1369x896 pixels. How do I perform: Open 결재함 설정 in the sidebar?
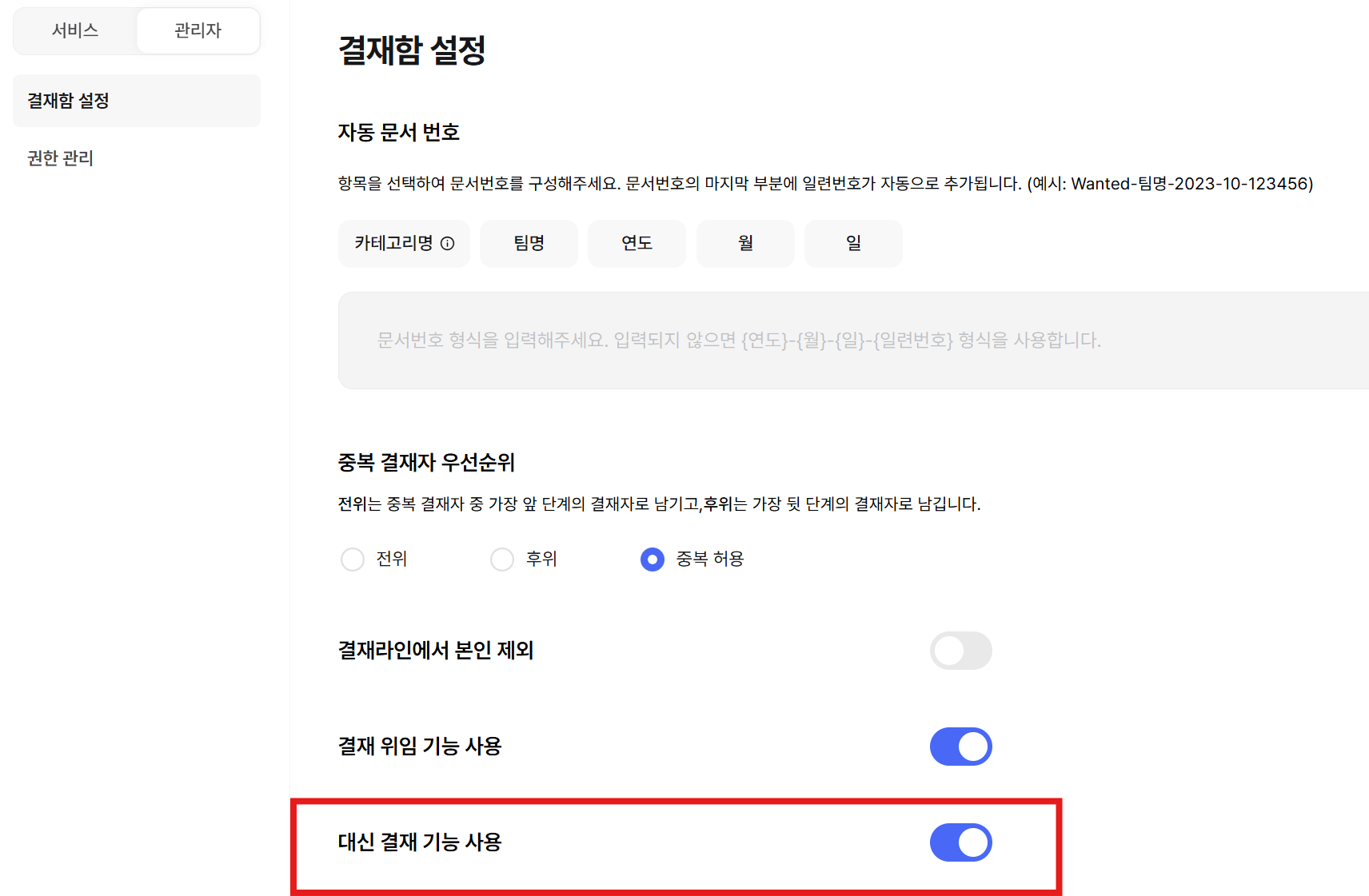click(x=69, y=101)
